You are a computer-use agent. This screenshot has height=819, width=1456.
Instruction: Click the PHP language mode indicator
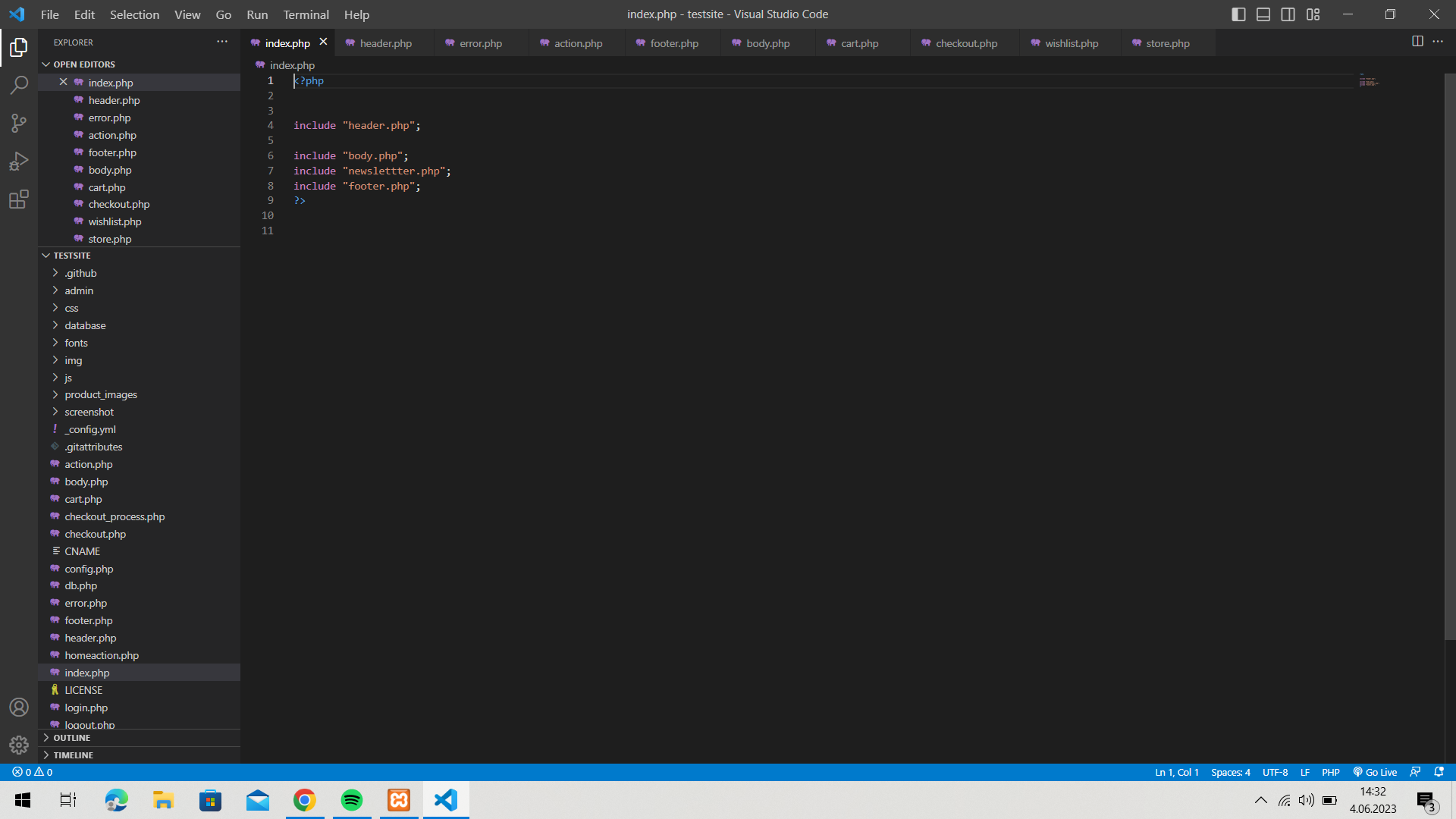pos(1330,772)
